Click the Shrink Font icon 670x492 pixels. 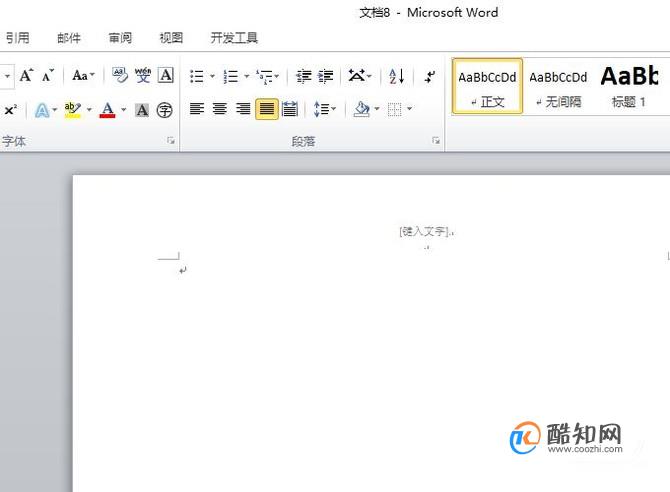pos(48,76)
